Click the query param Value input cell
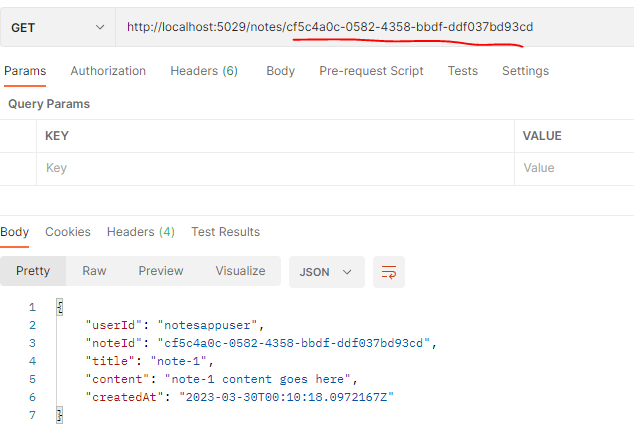The width and height of the screenshot is (634, 428). [x=575, y=168]
